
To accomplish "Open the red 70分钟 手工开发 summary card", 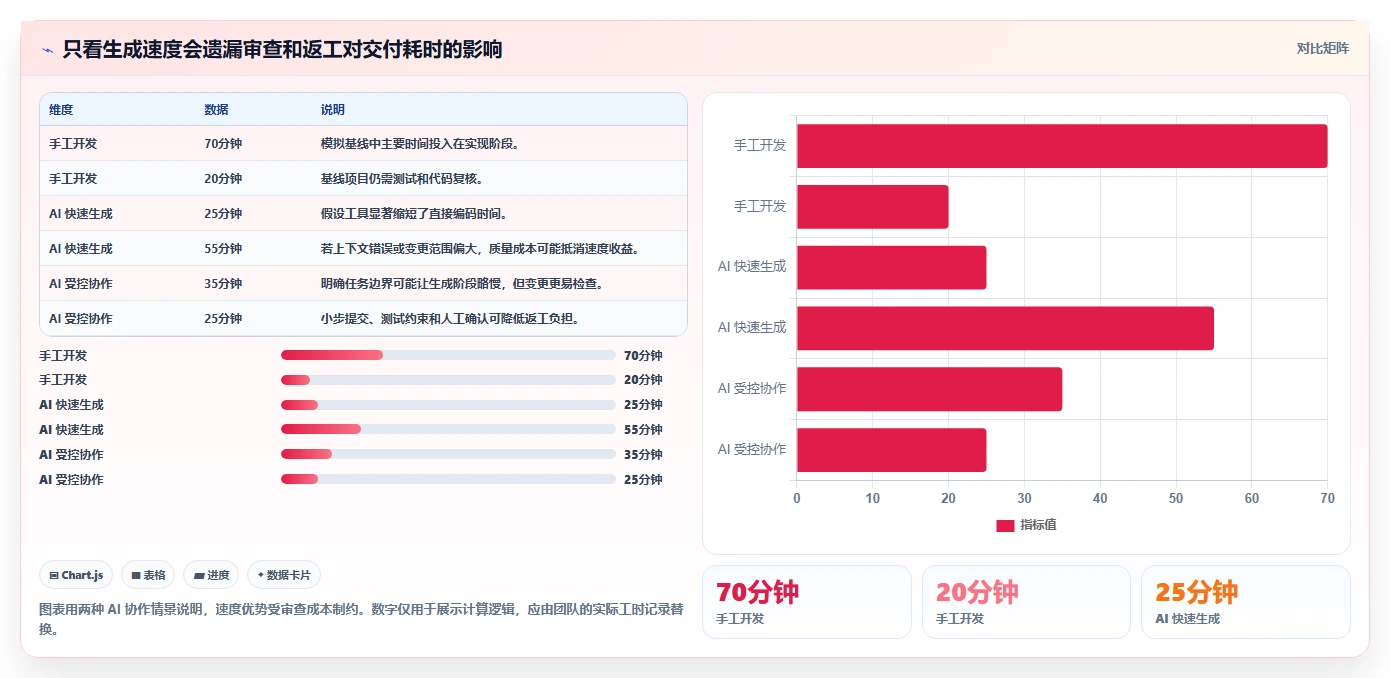I will [x=807, y=602].
